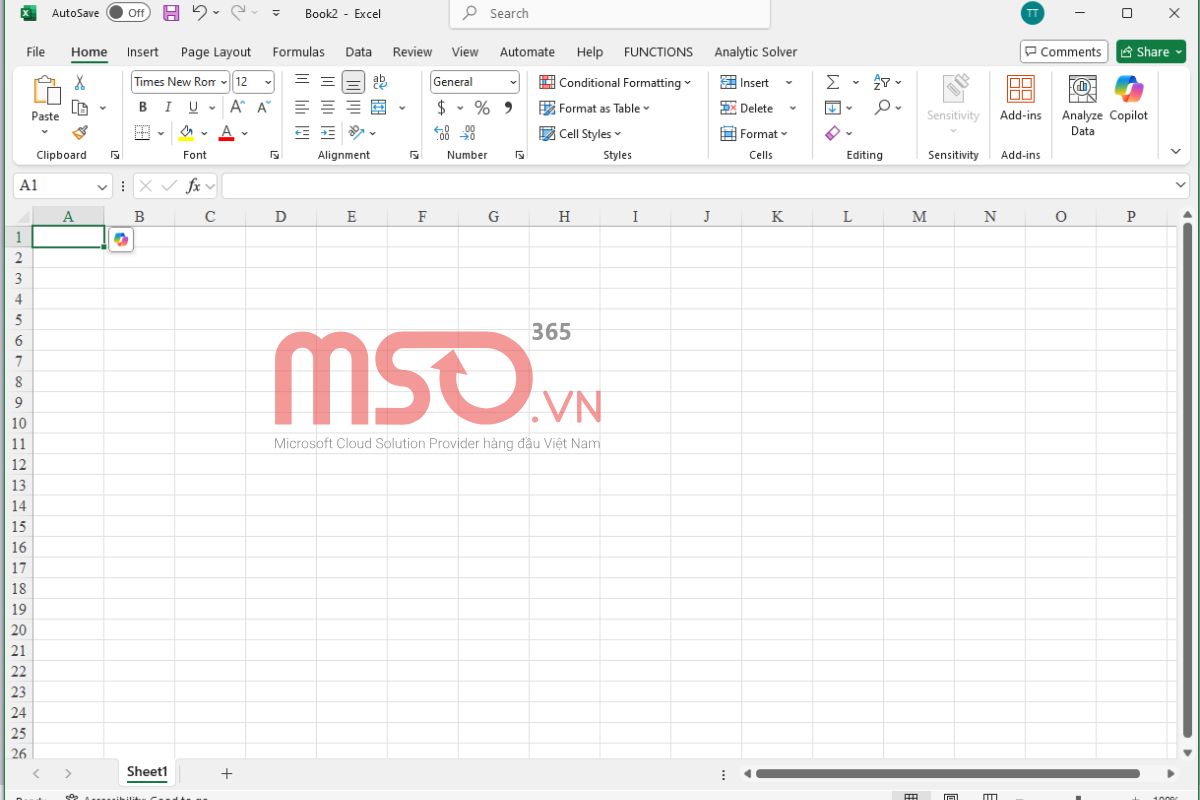This screenshot has height=800, width=1200.
Task: Apply Comma Style format
Action: [508, 107]
